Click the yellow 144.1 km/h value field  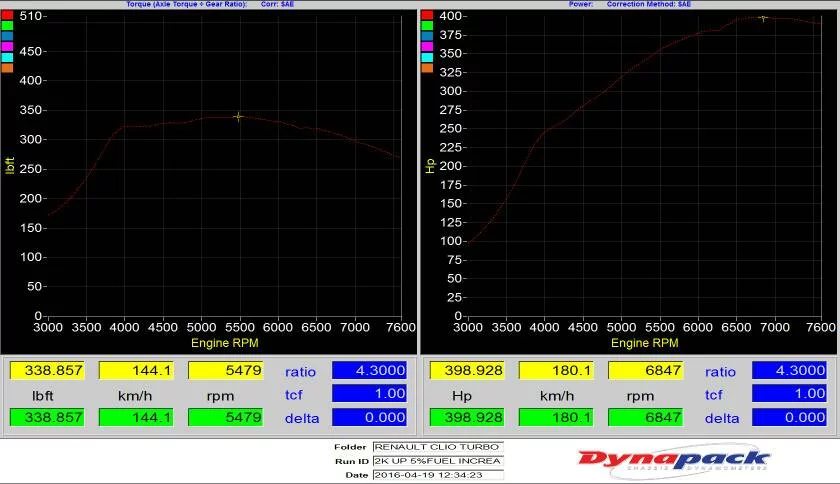(136, 370)
